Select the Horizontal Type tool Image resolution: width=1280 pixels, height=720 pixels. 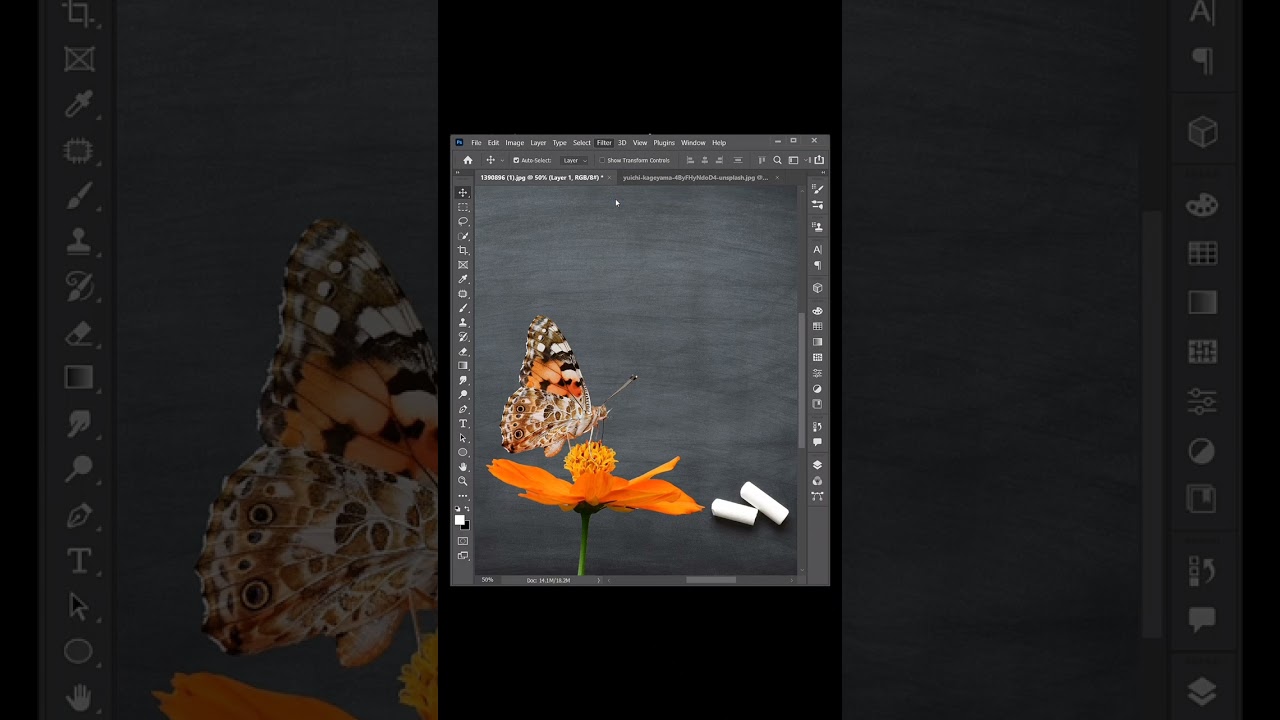pos(463,423)
